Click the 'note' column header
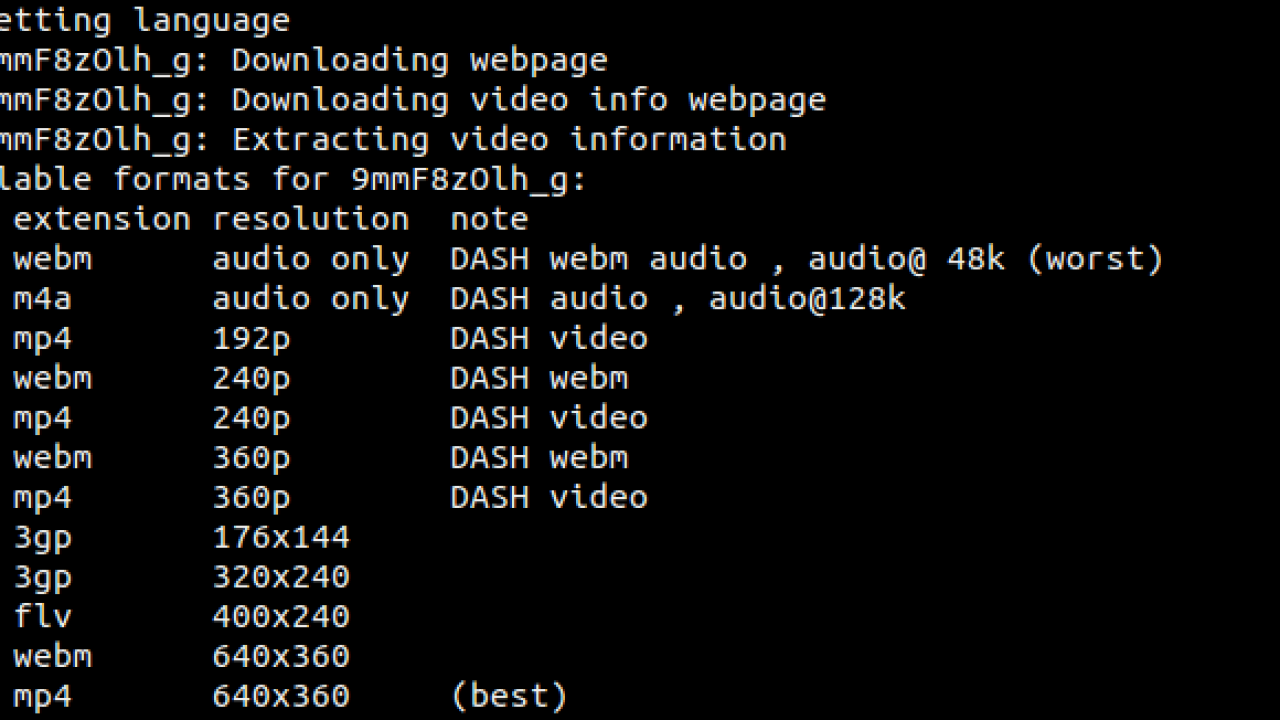1280x720 pixels. pyautogui.click(x=489, y=219)
